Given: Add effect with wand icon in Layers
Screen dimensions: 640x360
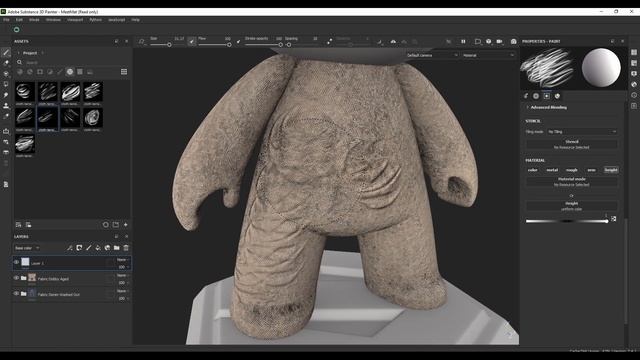Looking at the screenshot, I should click(x=70, y=248).
